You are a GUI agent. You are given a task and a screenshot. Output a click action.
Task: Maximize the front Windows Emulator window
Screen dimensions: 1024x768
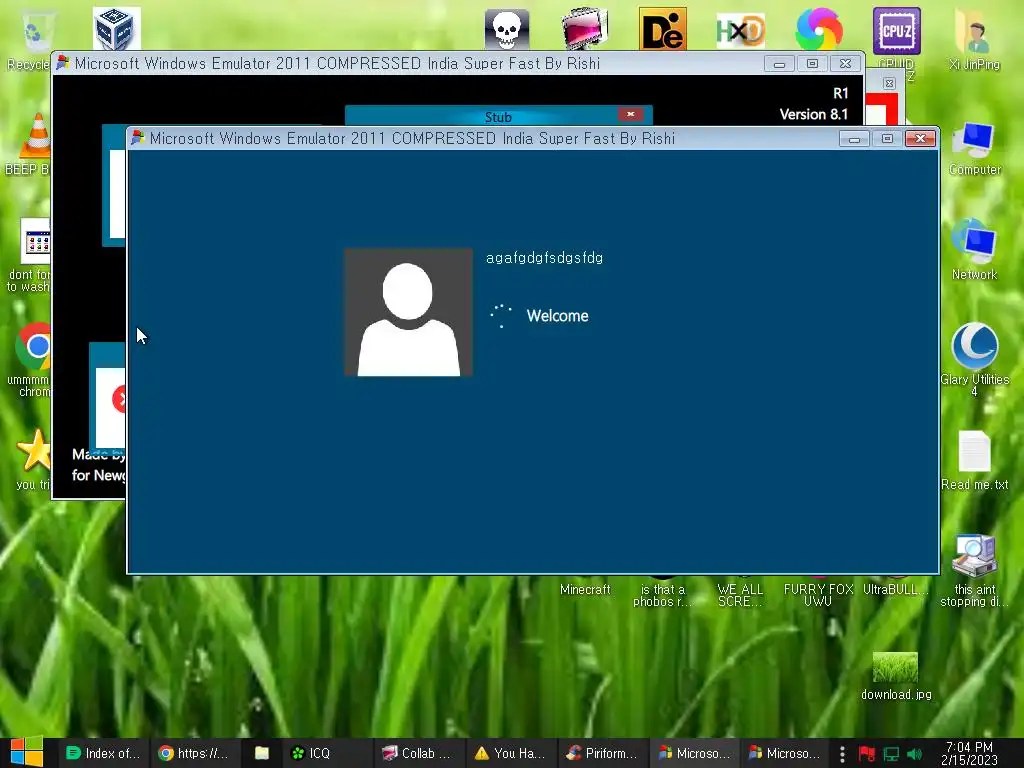point(887,139)
